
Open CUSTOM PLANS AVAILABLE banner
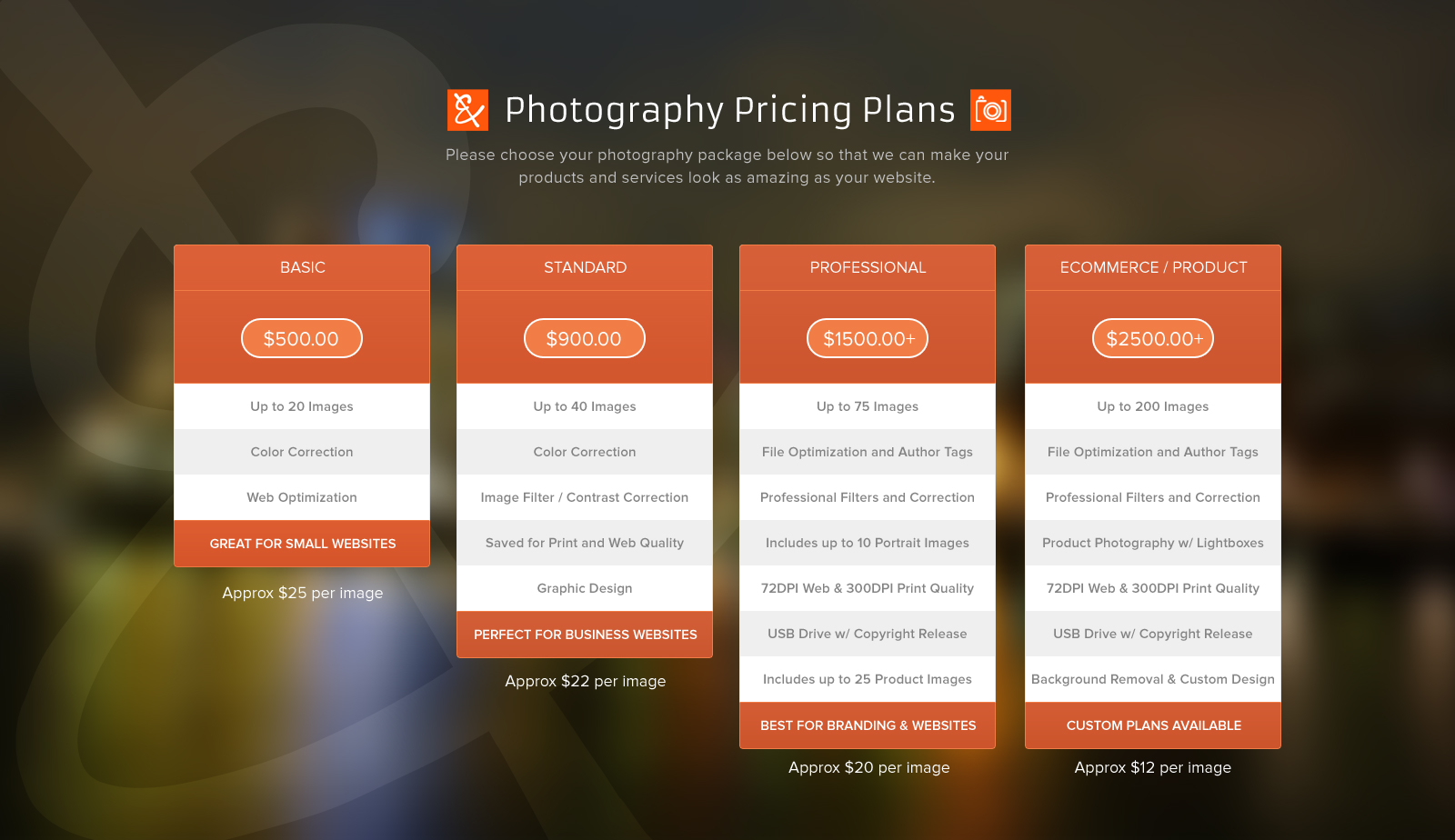(x=1152, y=725)
